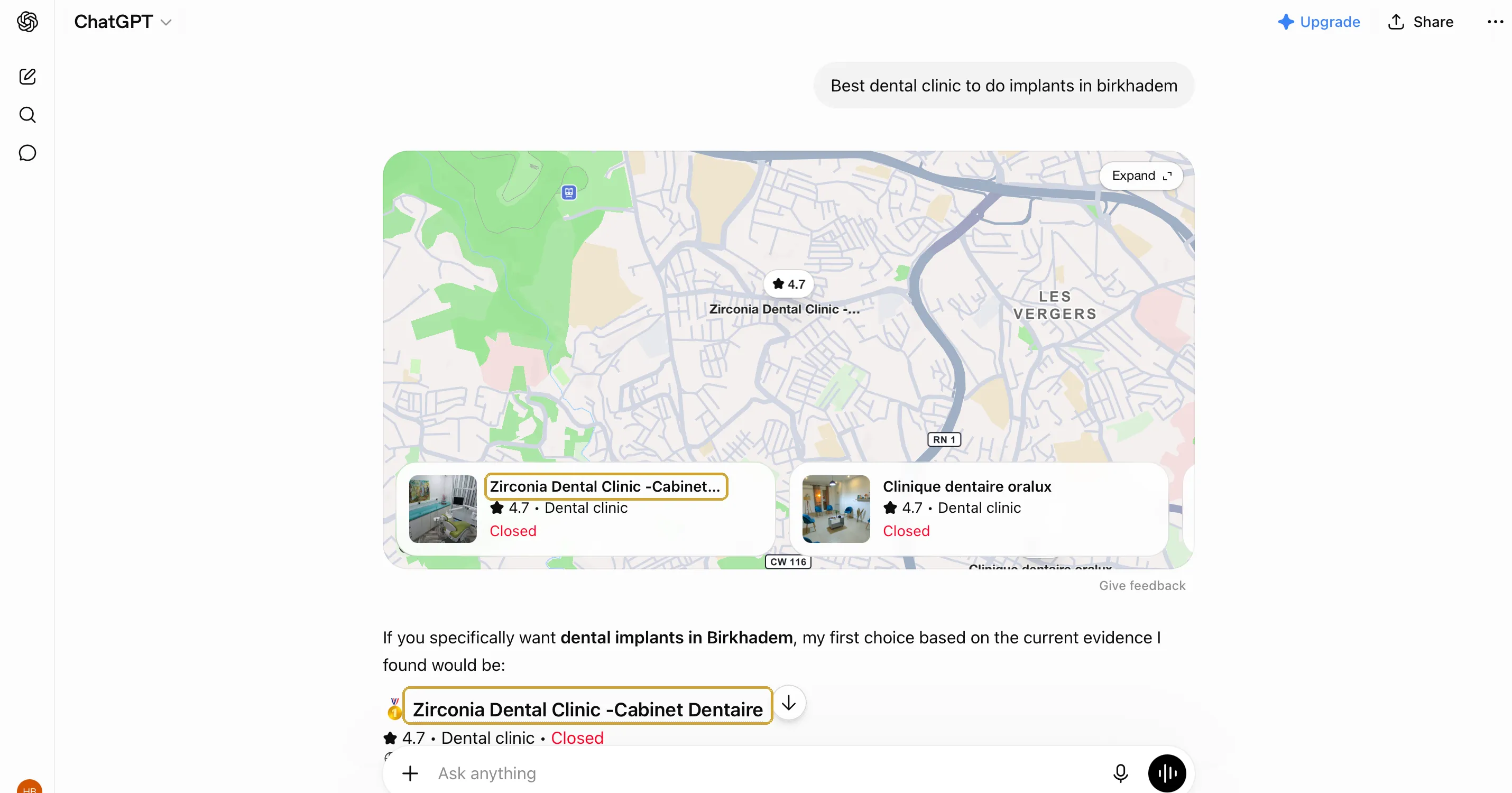Open the chats bubble icon in the sidebar
This screenshot has height=793, width=1512.
27,153
